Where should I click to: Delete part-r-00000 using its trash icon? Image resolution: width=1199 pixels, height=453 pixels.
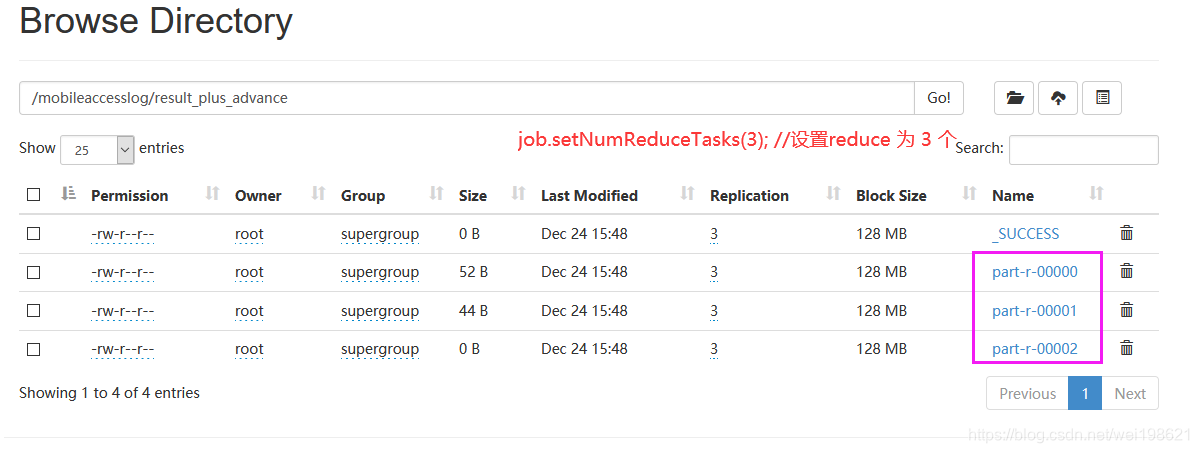[1126, 270]
